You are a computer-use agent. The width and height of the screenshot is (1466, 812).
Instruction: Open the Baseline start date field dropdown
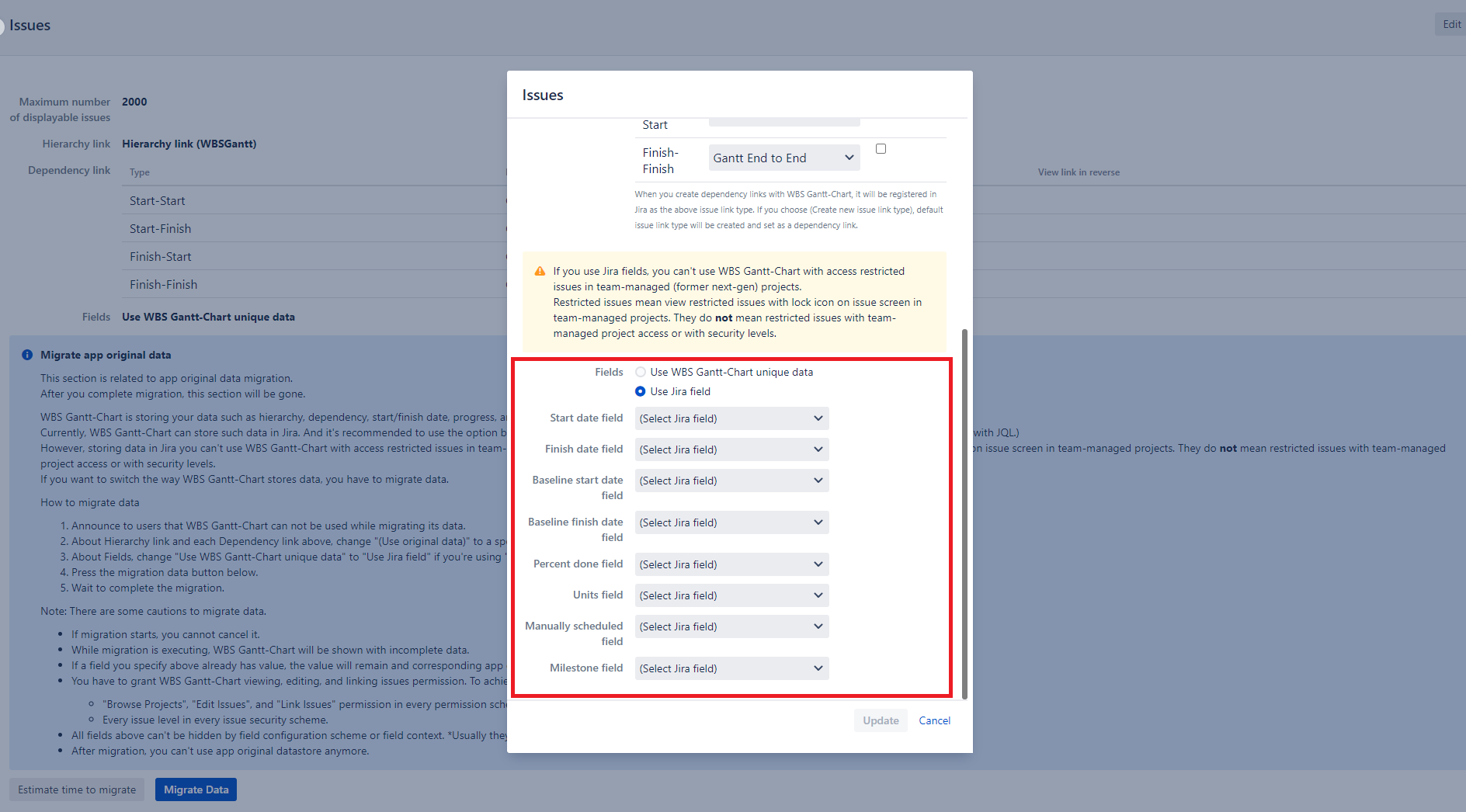tap(731, 481)
